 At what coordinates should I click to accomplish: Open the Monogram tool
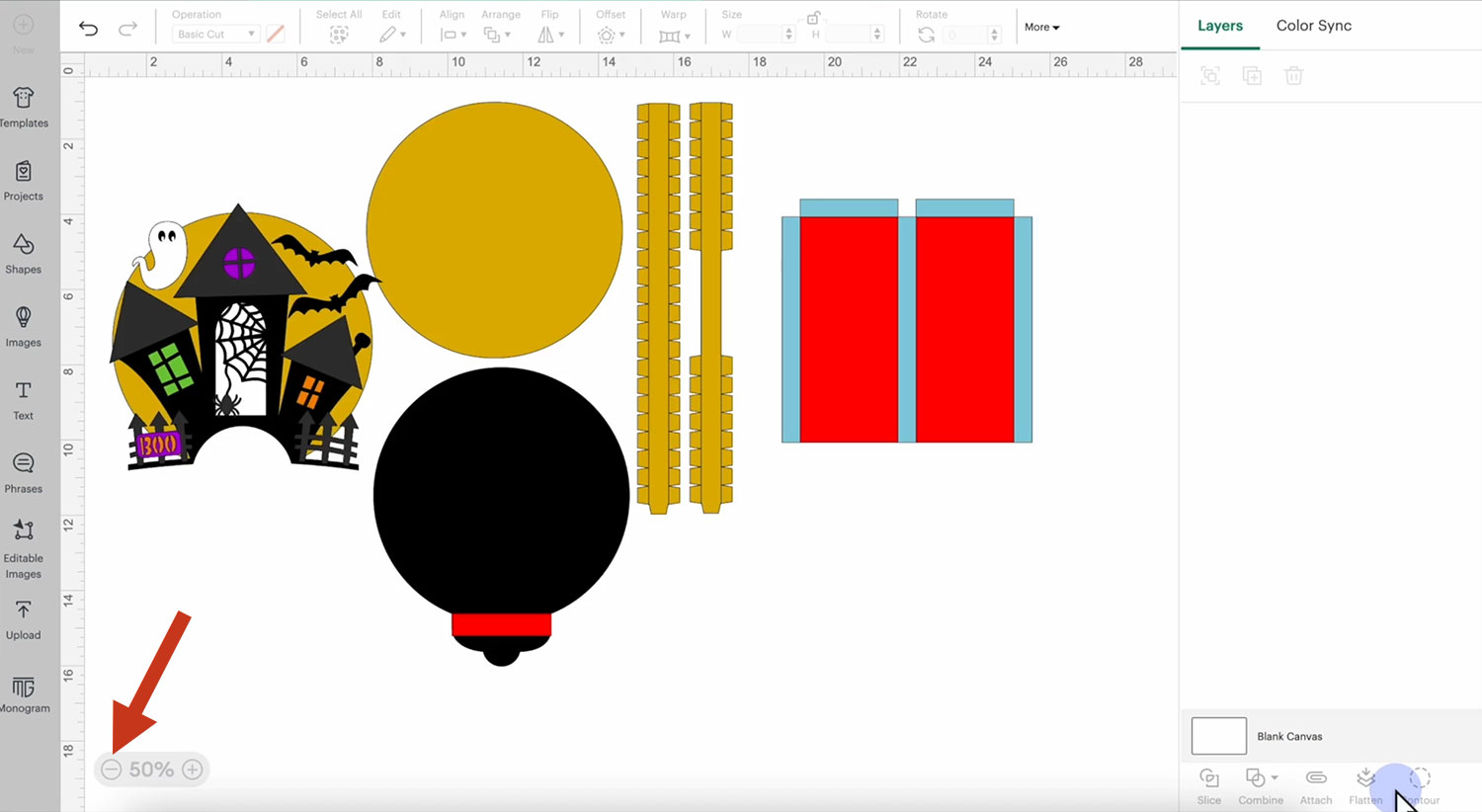tap(24, 694)
